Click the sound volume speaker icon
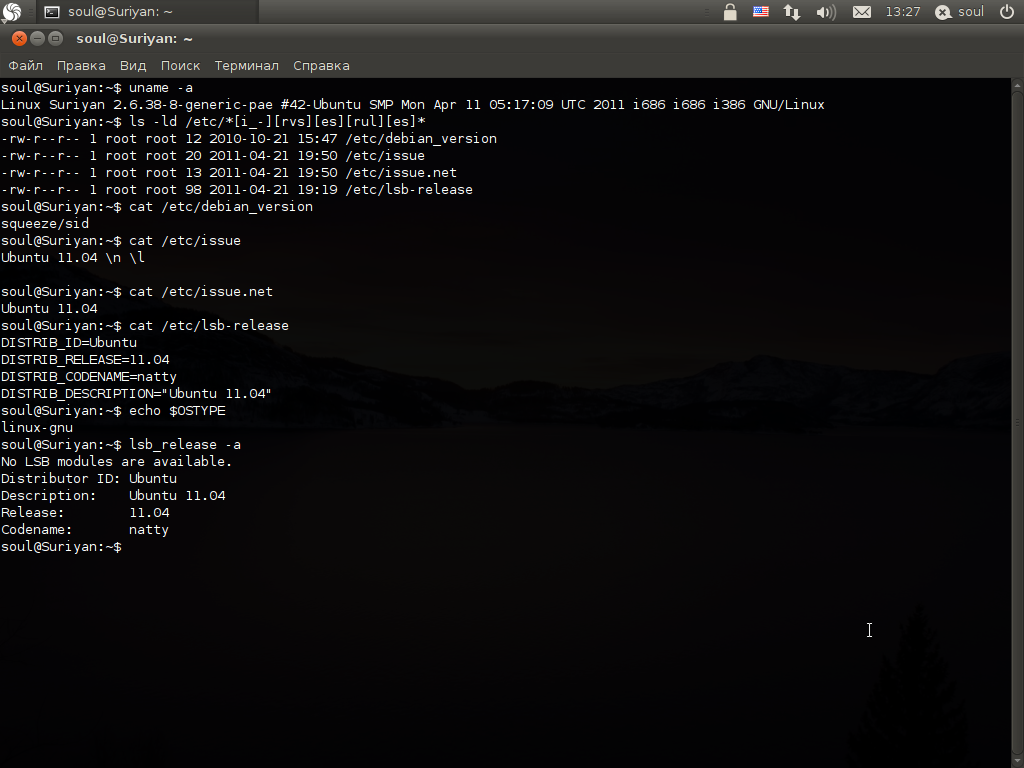 click(826, 12)
